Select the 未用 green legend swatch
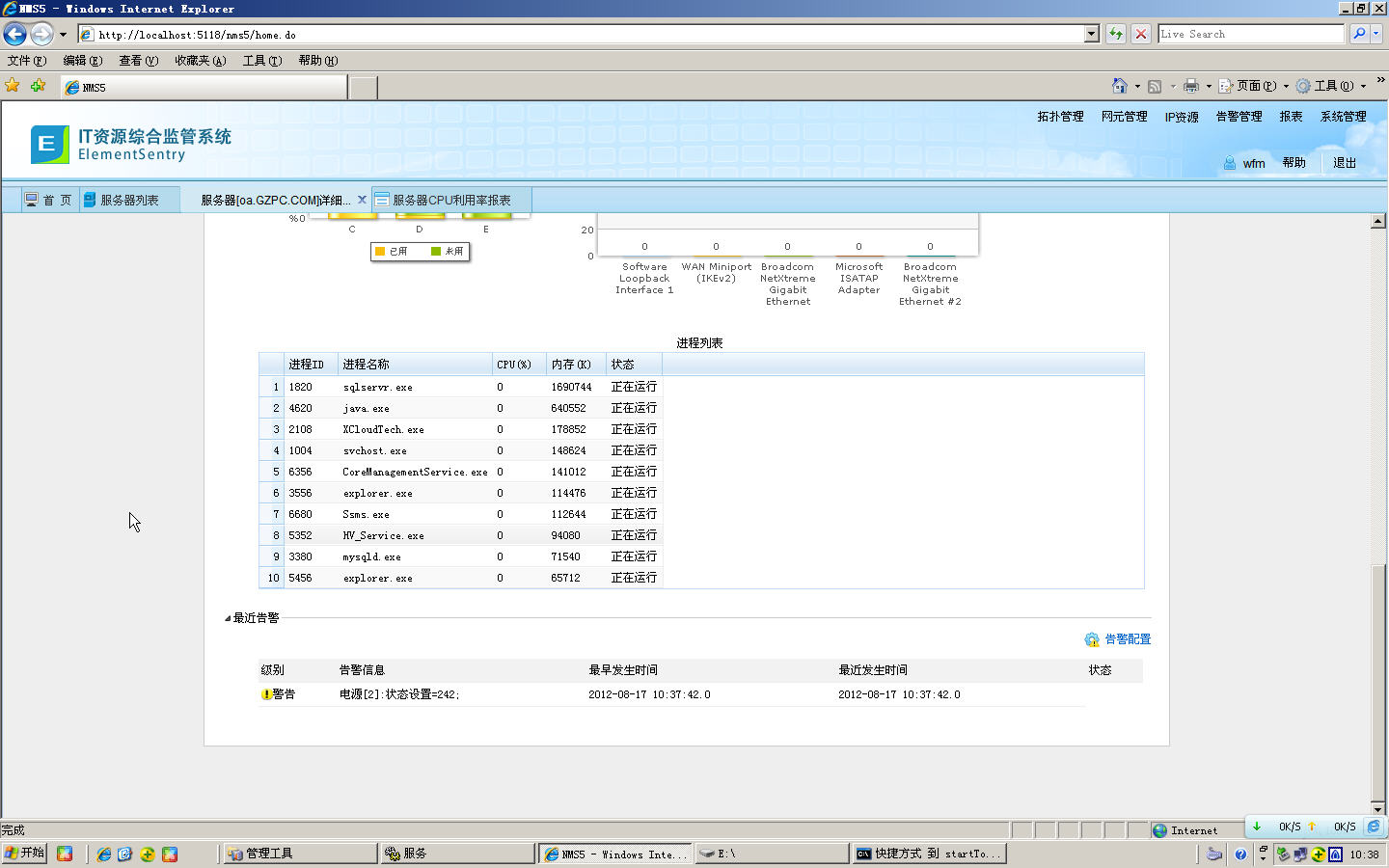Screen dimensions: 1389x868 (x=436, y=252)
